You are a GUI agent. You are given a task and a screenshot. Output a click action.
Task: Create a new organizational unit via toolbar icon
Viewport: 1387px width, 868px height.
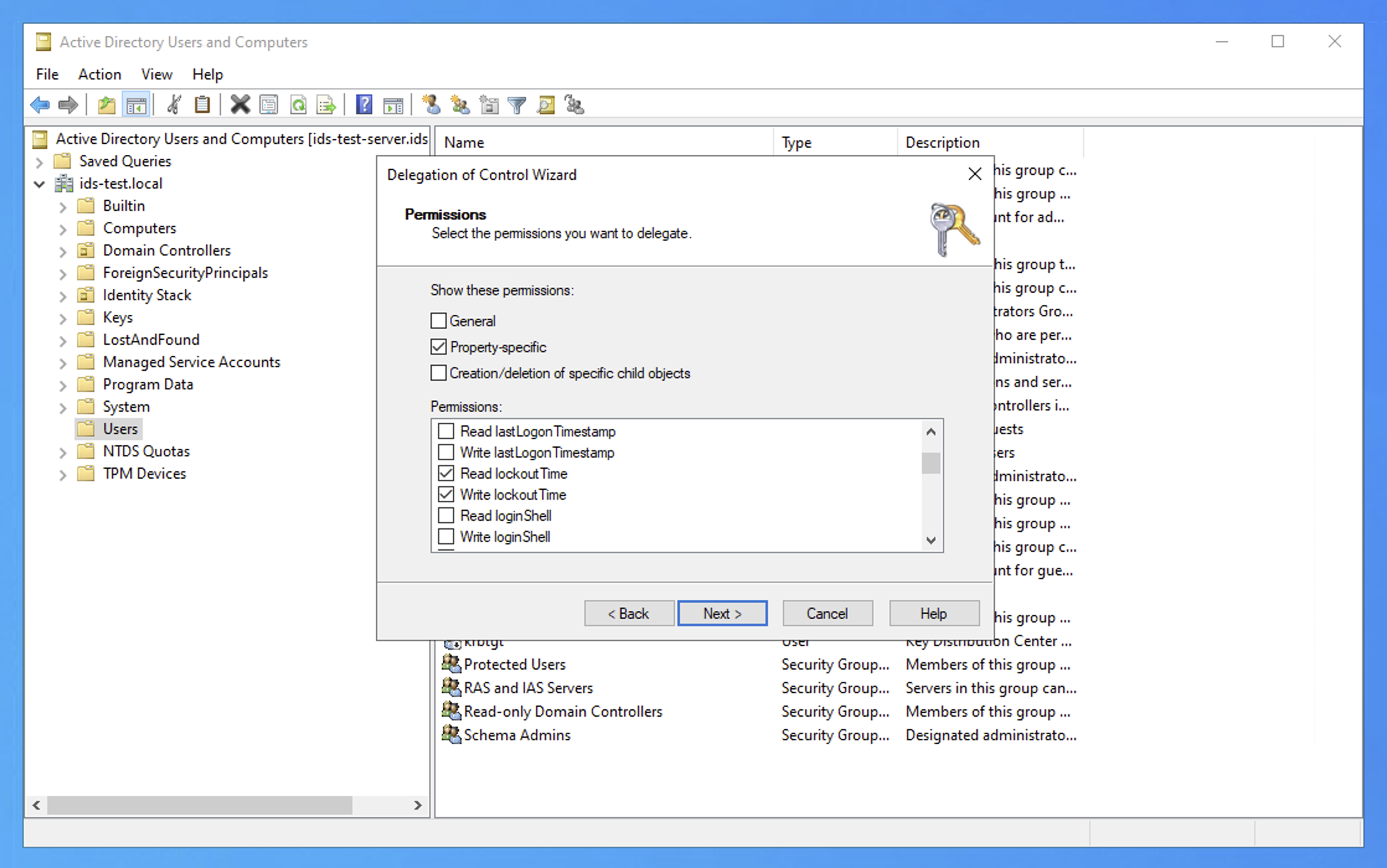click(489, 105)
